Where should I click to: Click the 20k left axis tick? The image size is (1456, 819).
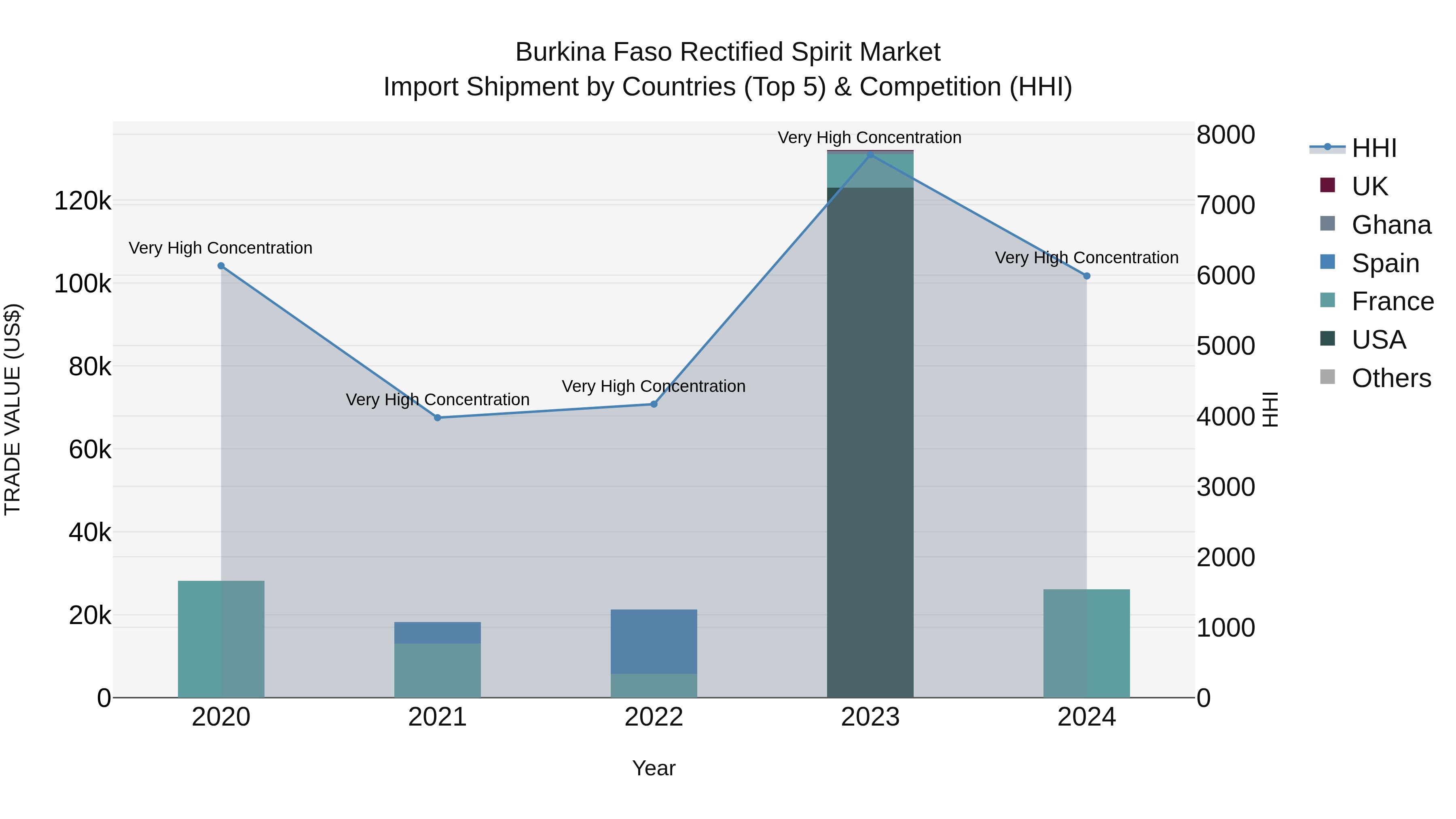(x=90, y=616)
